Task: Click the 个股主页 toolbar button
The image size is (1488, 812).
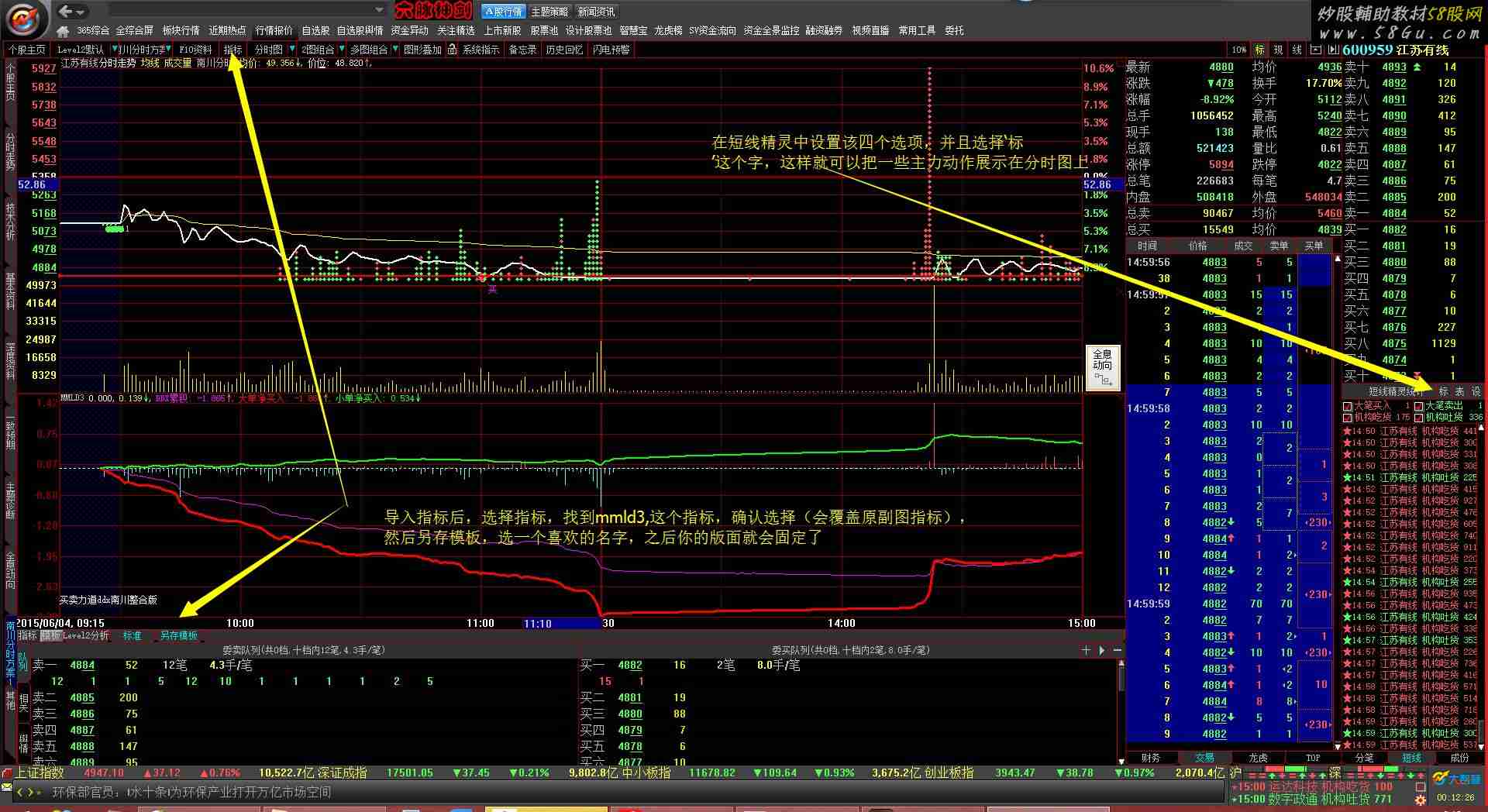Action: [27, 50]
